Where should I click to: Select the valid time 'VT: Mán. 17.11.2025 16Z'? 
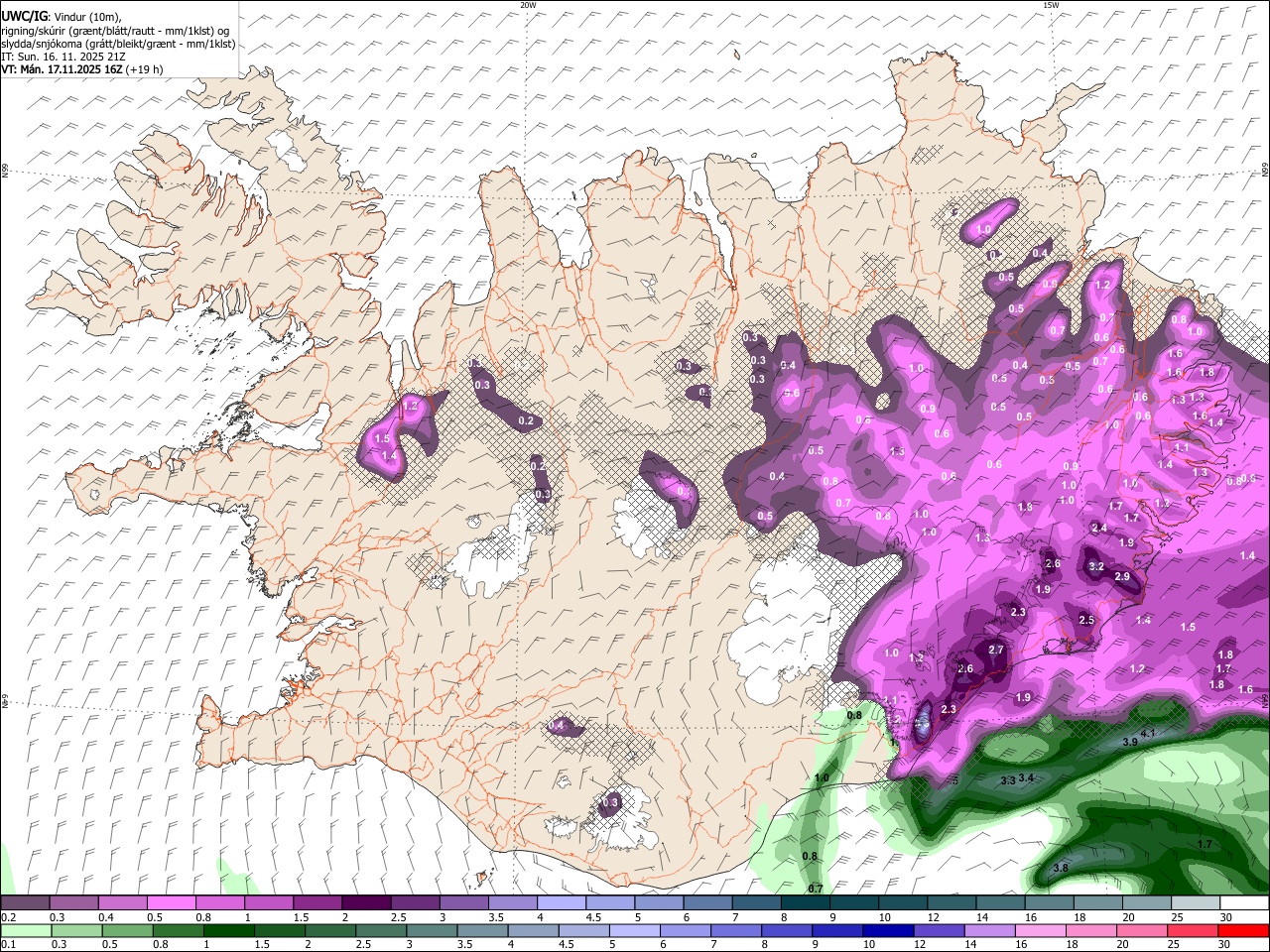click(x=63, y=69)
